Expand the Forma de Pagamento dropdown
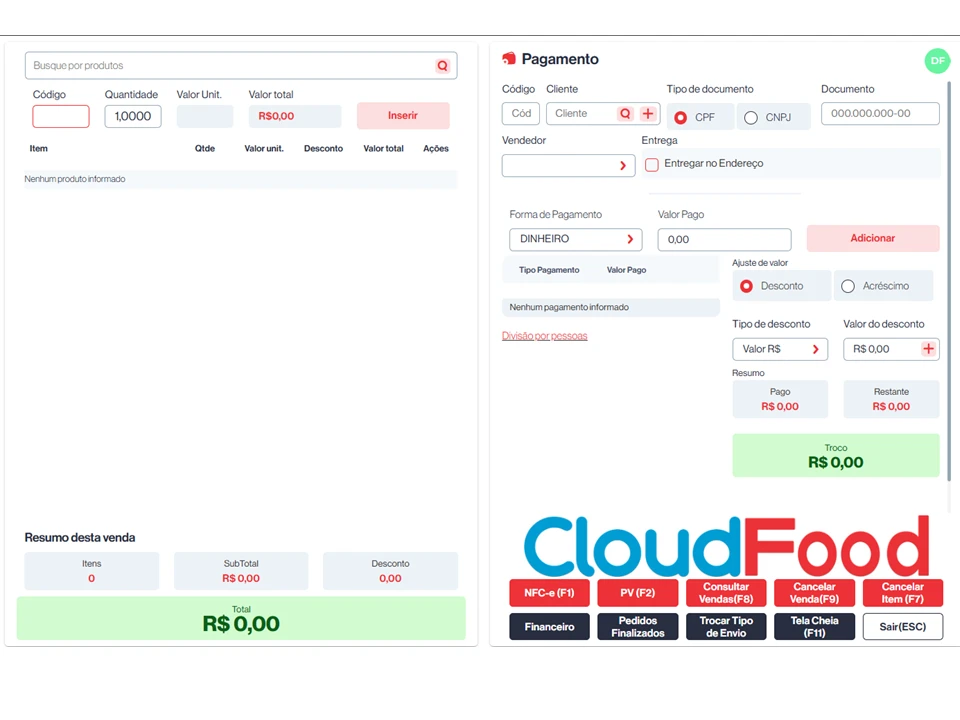This screenshot has width=960, height=720. 575,240
